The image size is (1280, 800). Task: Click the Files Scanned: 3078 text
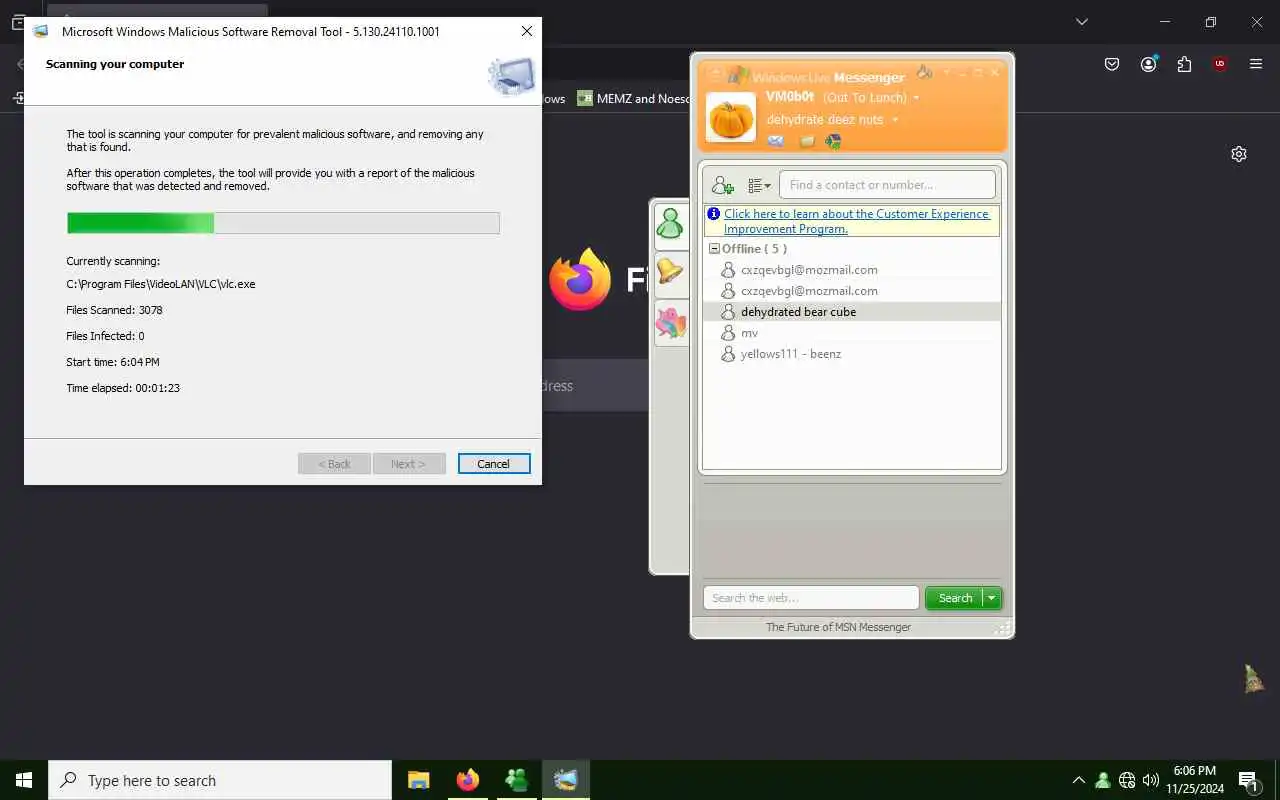pyautogui.click(x=114, y=310)
